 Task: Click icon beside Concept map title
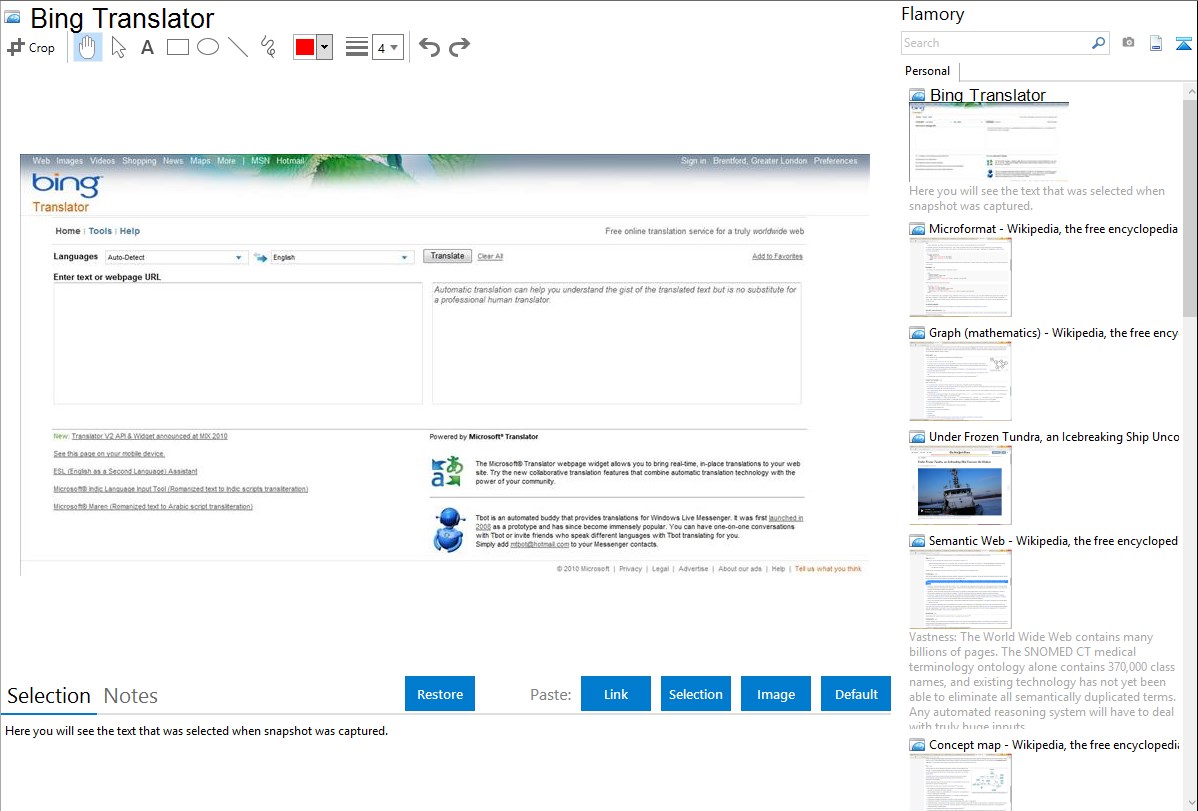coord(917,745)
